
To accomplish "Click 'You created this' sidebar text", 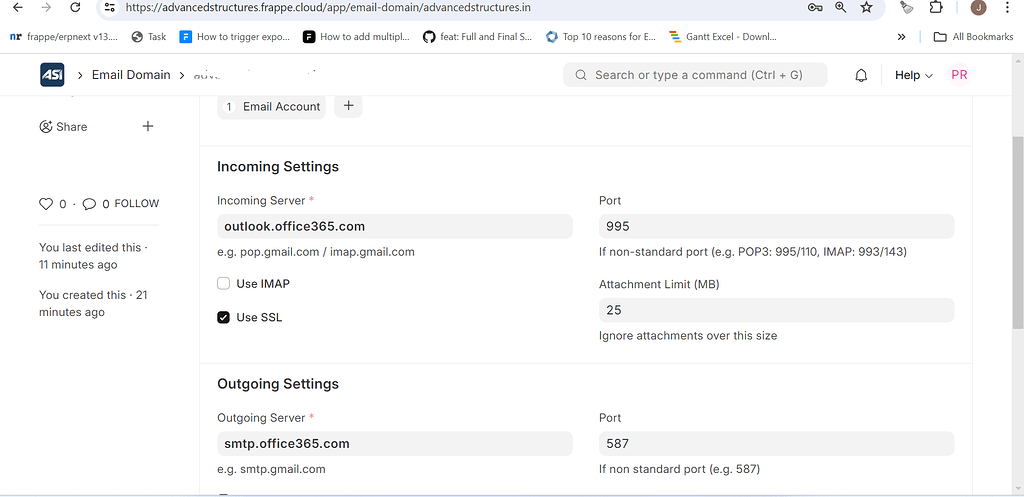I will click(93, 304).
